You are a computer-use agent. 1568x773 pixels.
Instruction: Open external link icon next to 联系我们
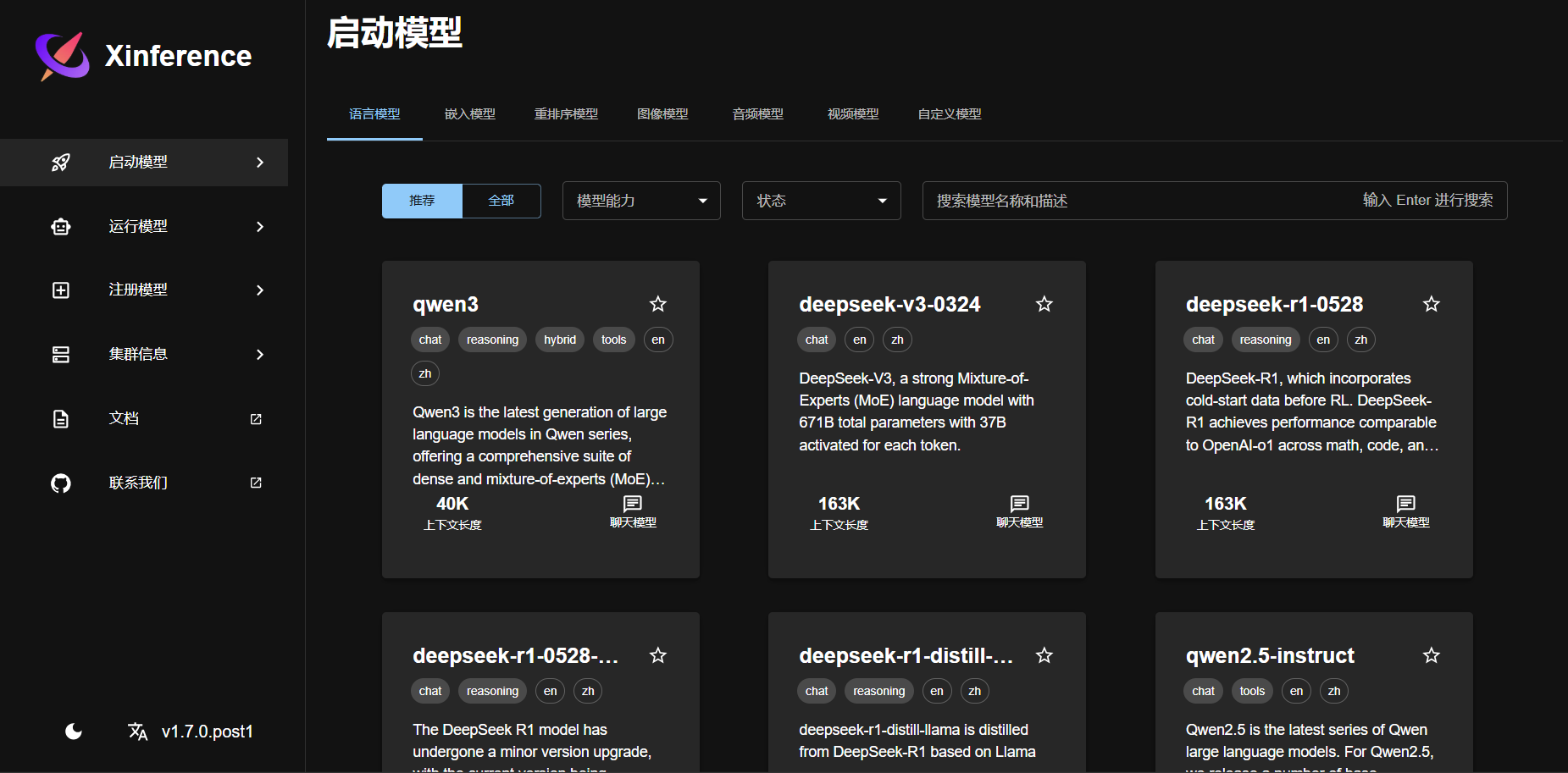(x=256, y=483)
